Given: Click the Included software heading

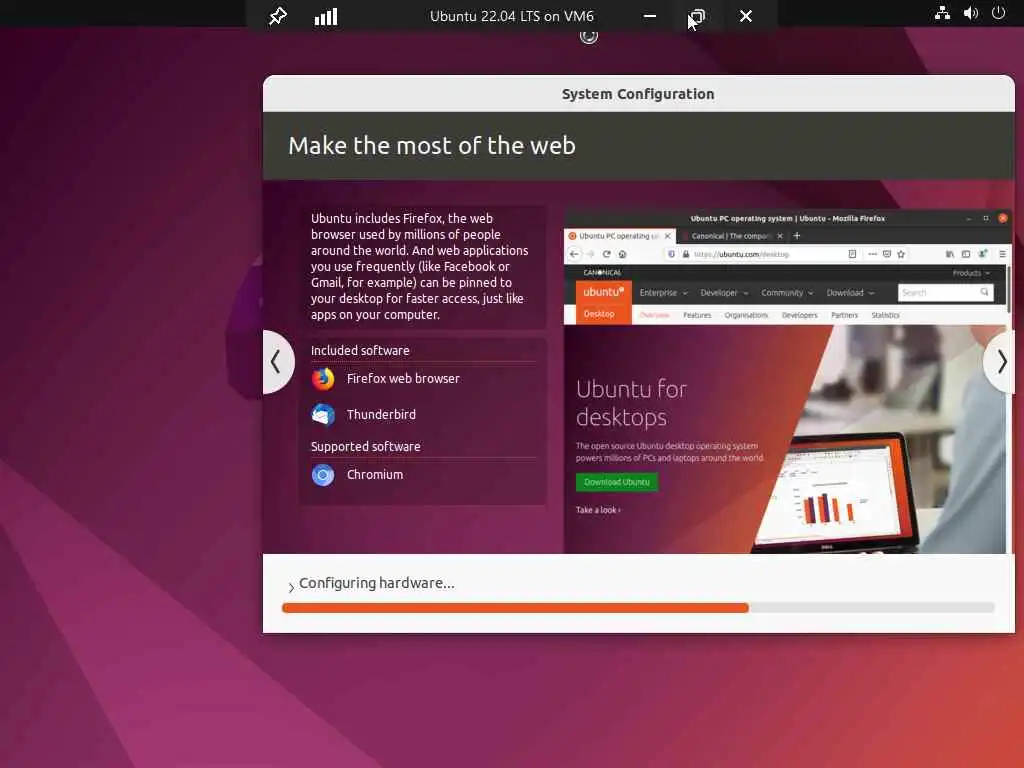Looking at the screenshot, I should (x=360, y=351).
